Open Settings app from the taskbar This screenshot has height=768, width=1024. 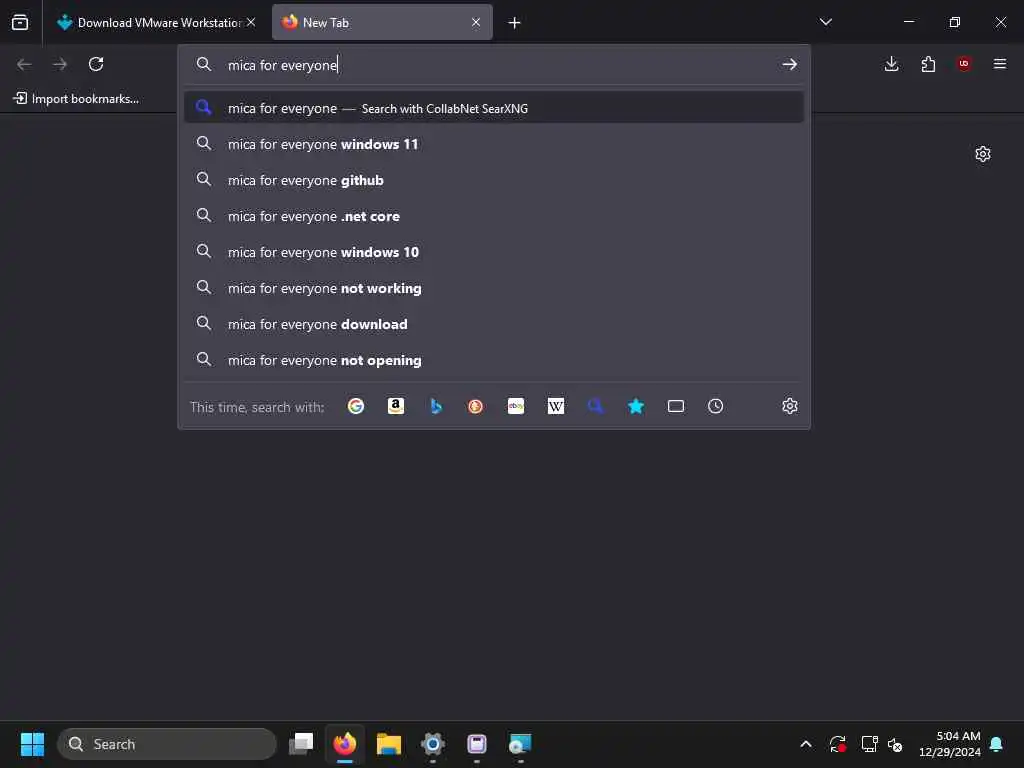coord(433,744)
